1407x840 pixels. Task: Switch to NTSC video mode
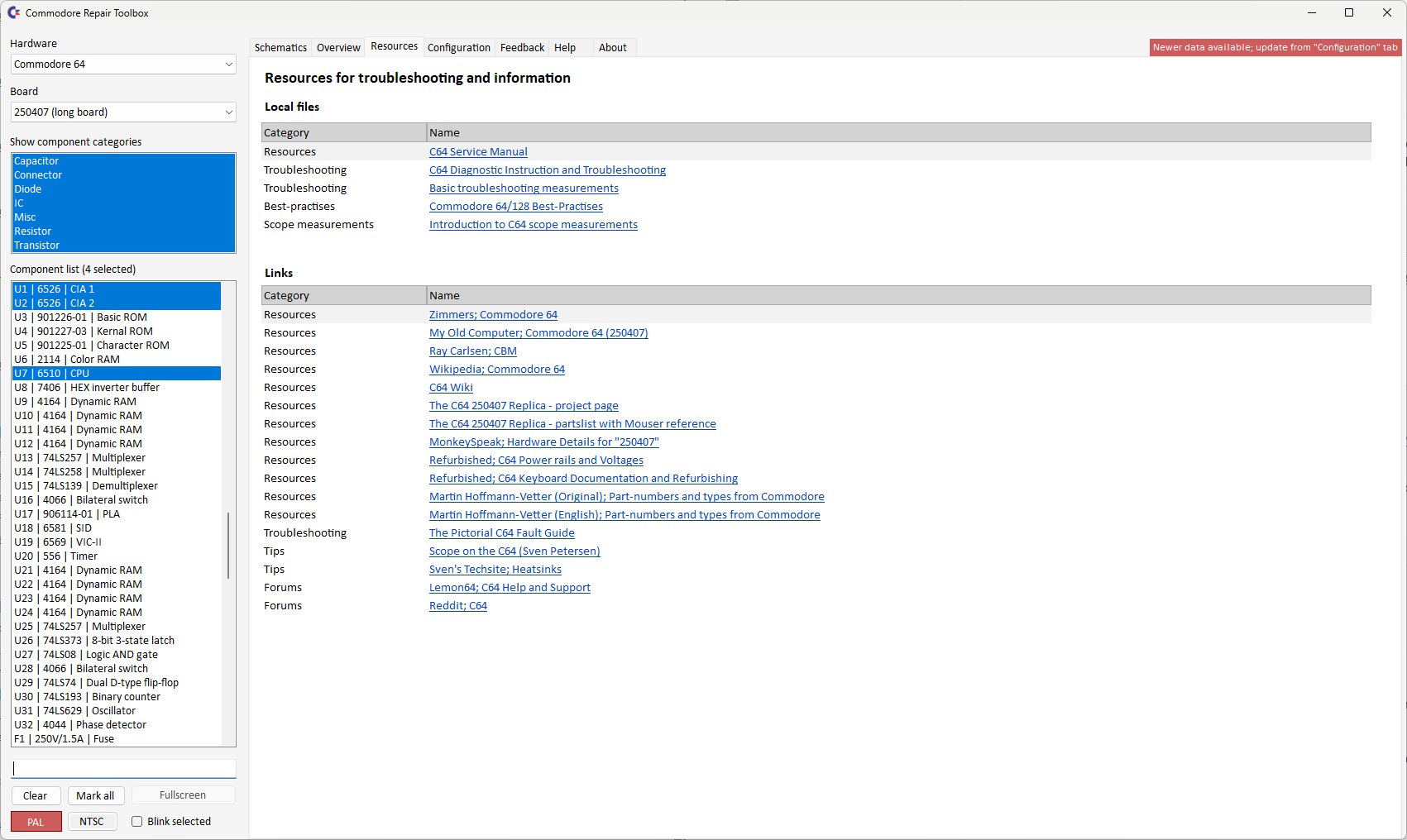point(92,822)
